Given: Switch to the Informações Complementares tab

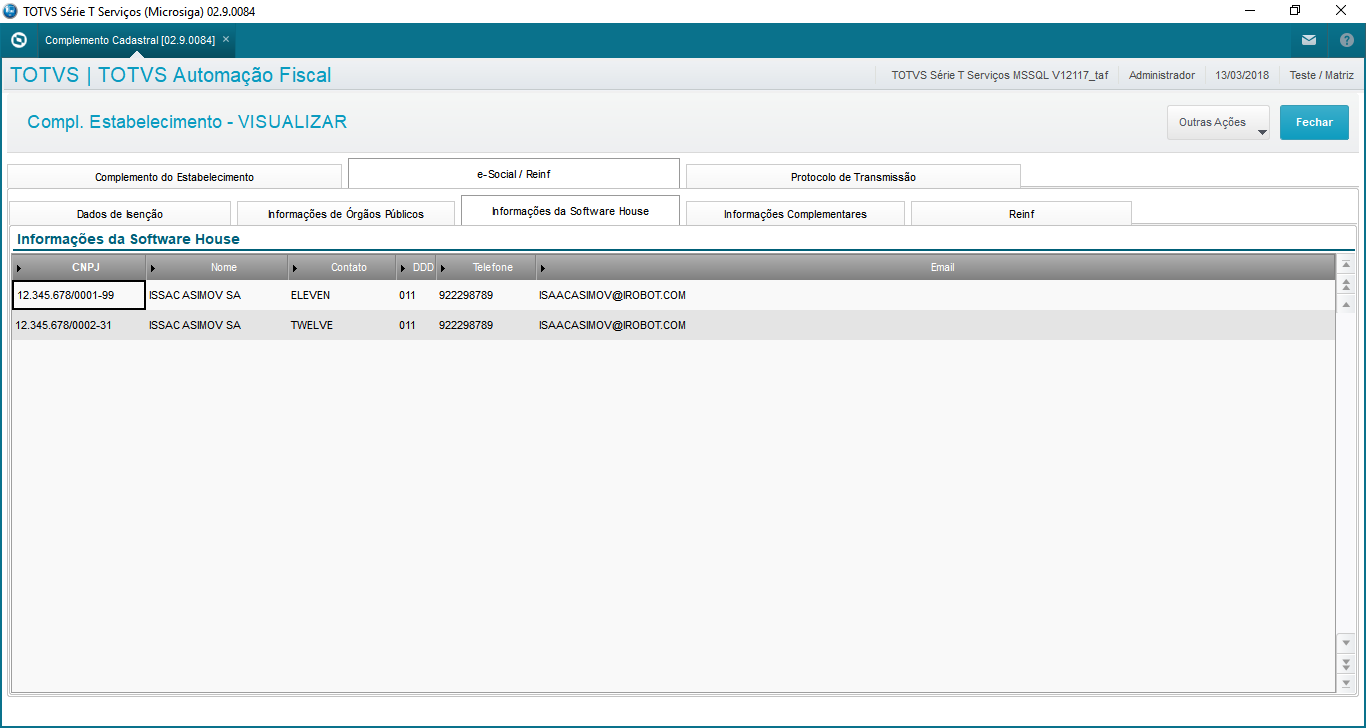Looking at the screenshot, I should click(x=795, y=214).
